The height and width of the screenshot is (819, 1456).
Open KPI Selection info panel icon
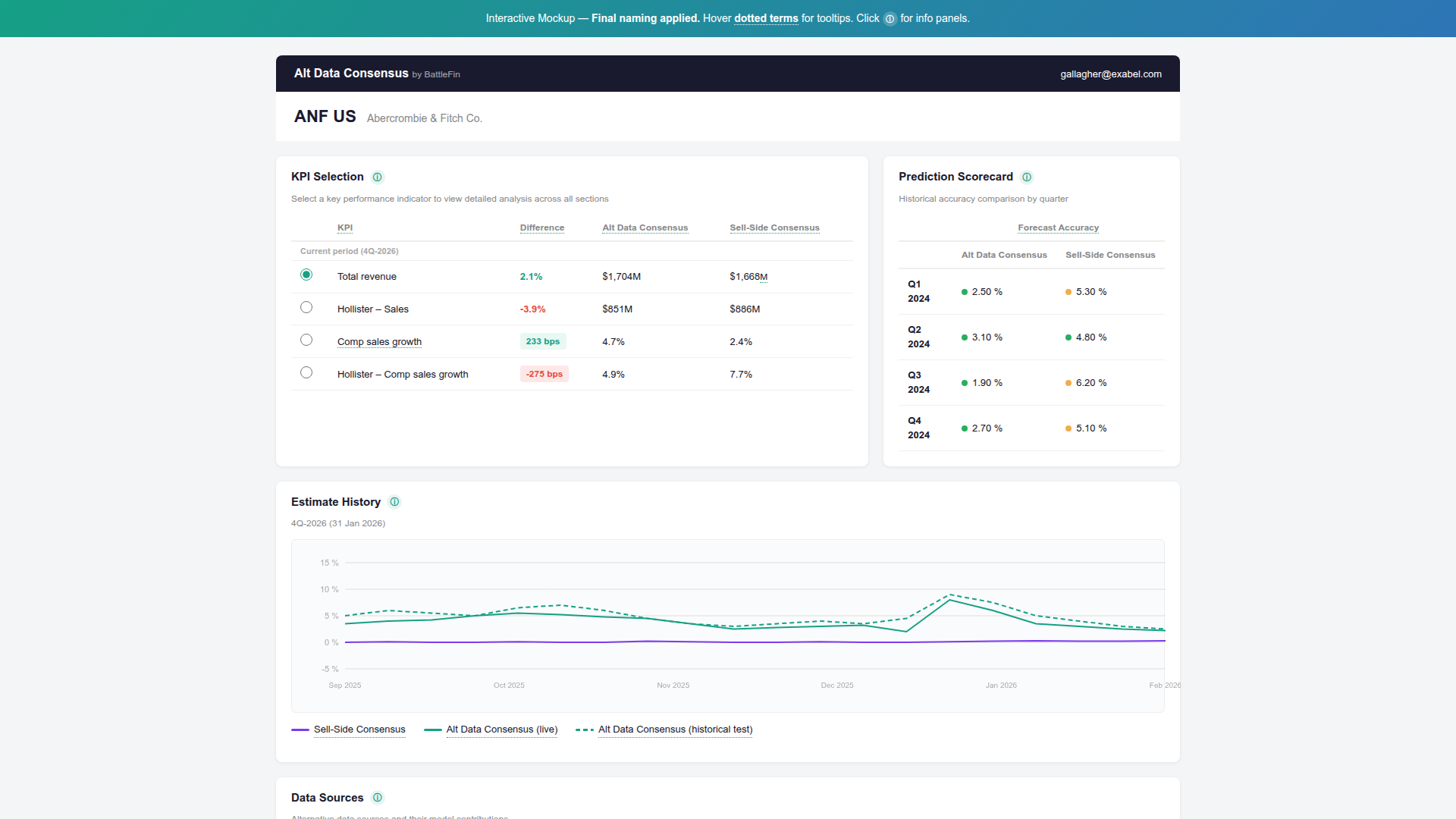pos(377,177)
